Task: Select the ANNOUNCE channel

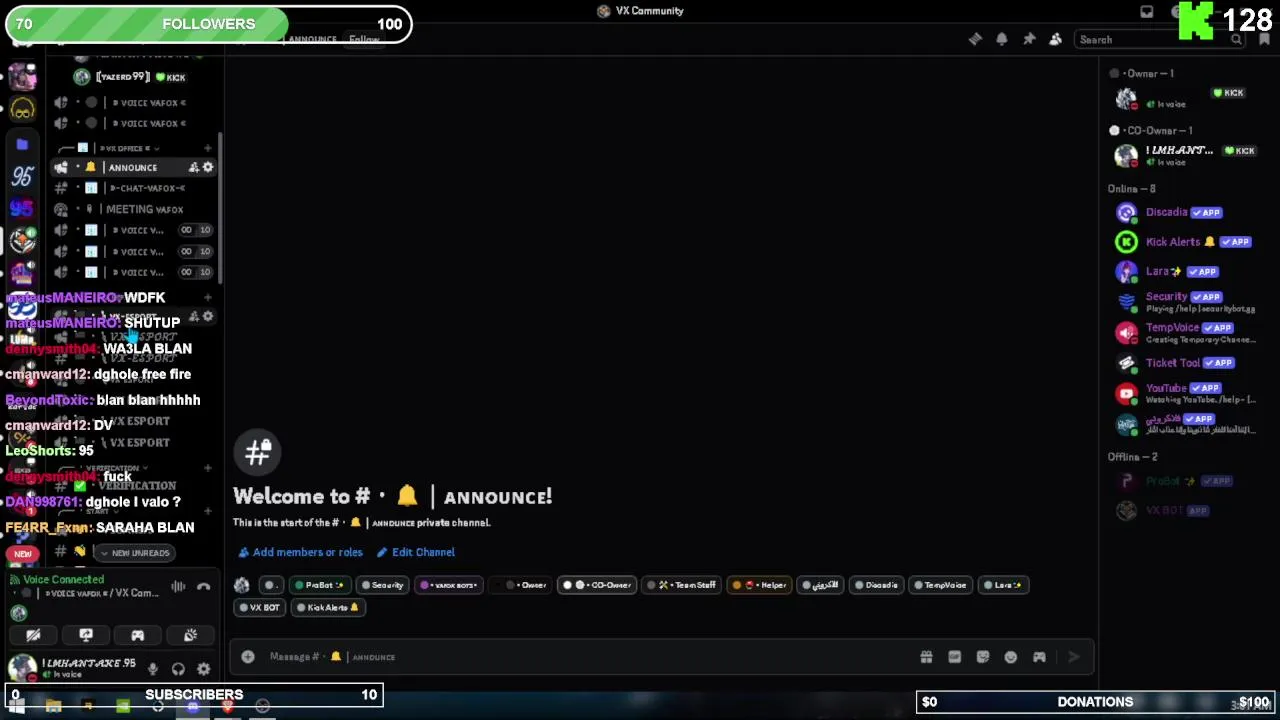Action: coord(135,167)
